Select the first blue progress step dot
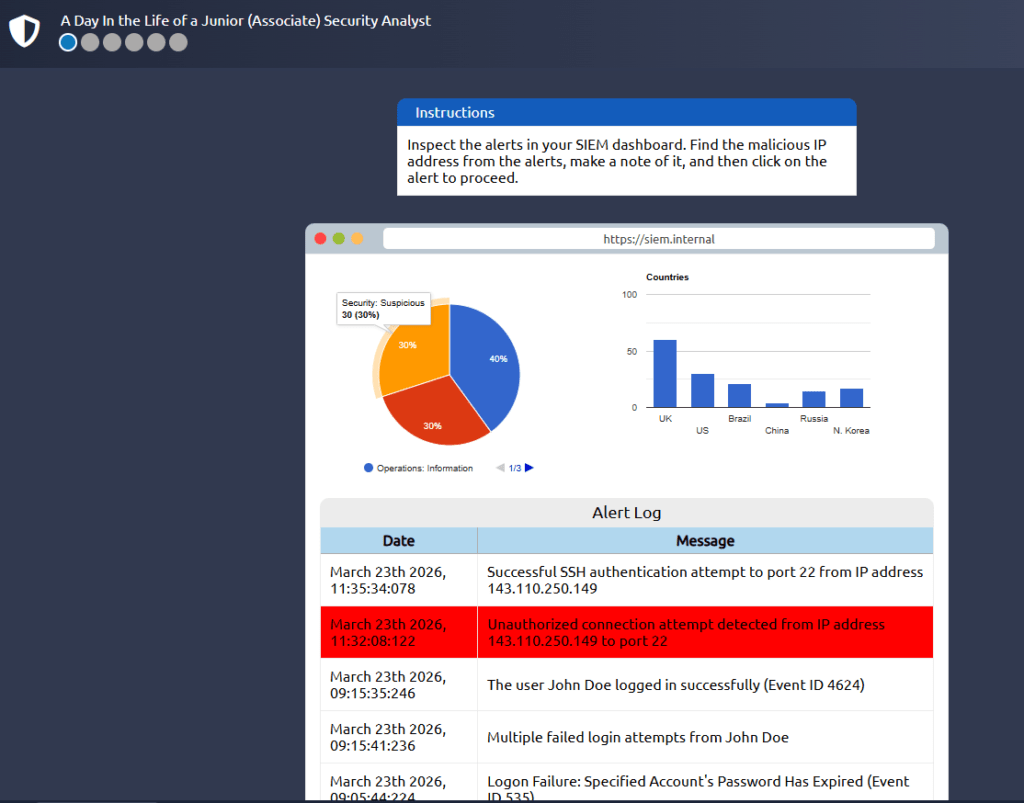This screenshot has width=1024, height=803. [68, 42]
